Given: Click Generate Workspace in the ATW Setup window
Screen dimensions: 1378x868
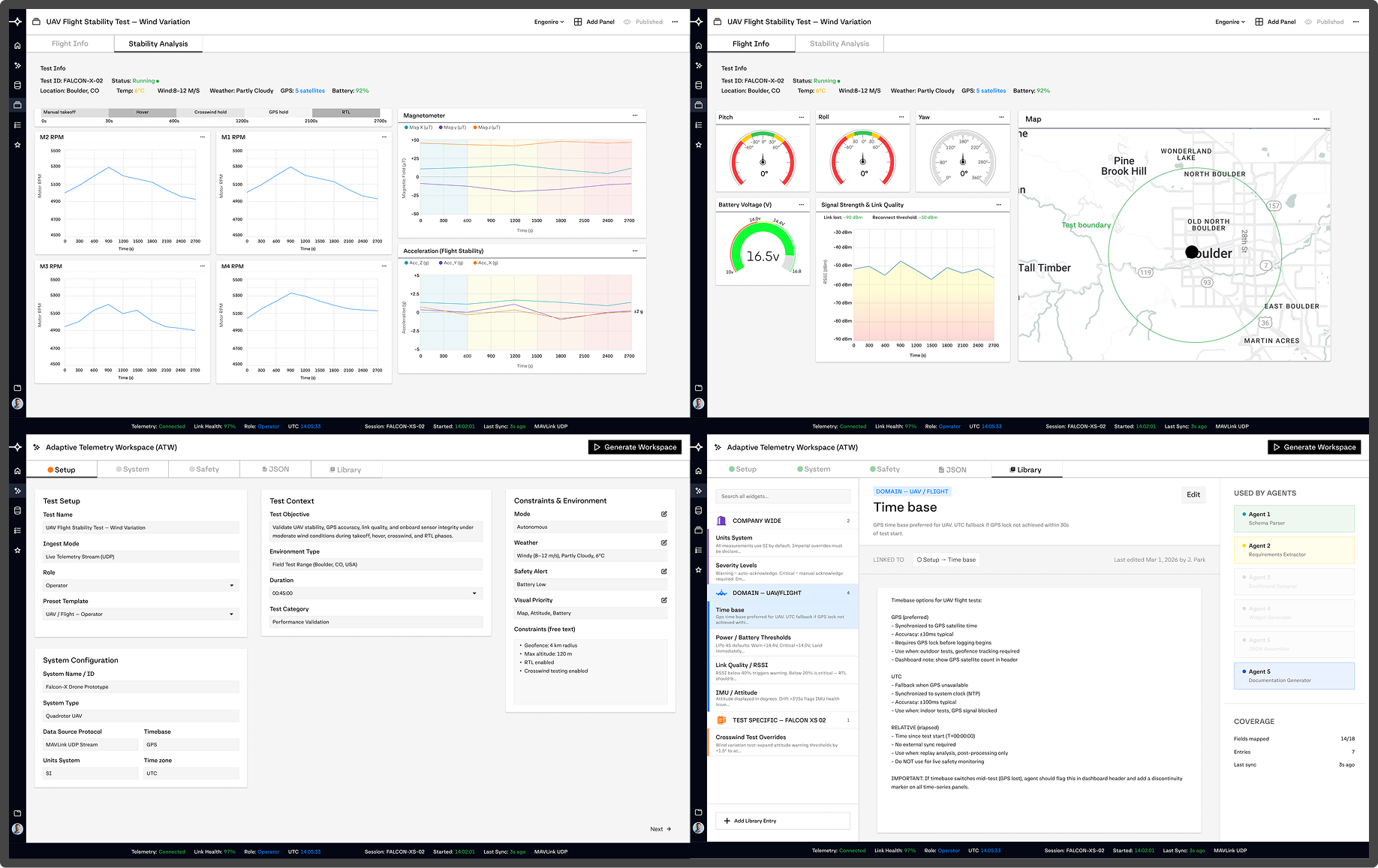Looking at the screenshot, I should [635, 447].
